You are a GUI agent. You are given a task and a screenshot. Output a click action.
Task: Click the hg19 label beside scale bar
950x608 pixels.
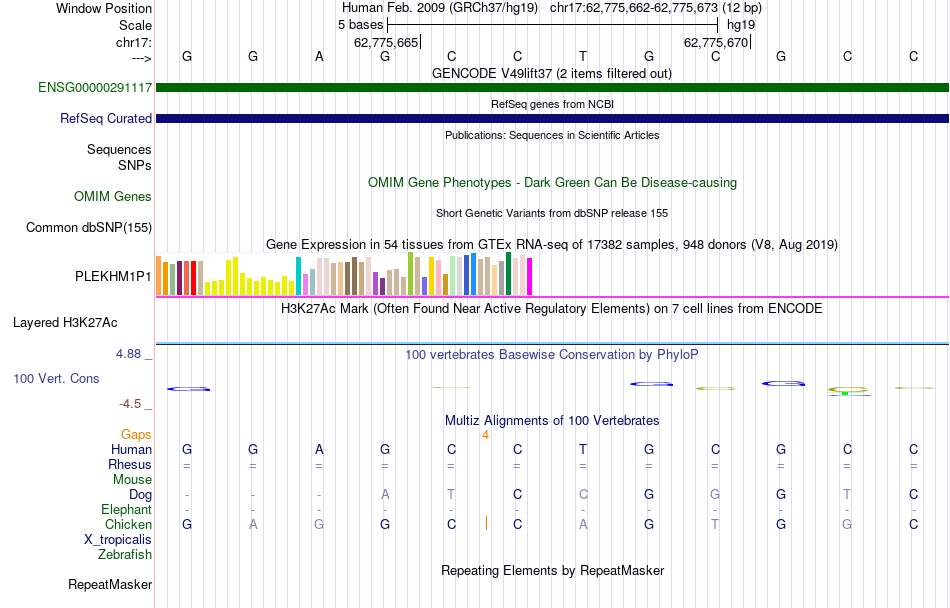point(741,25)
